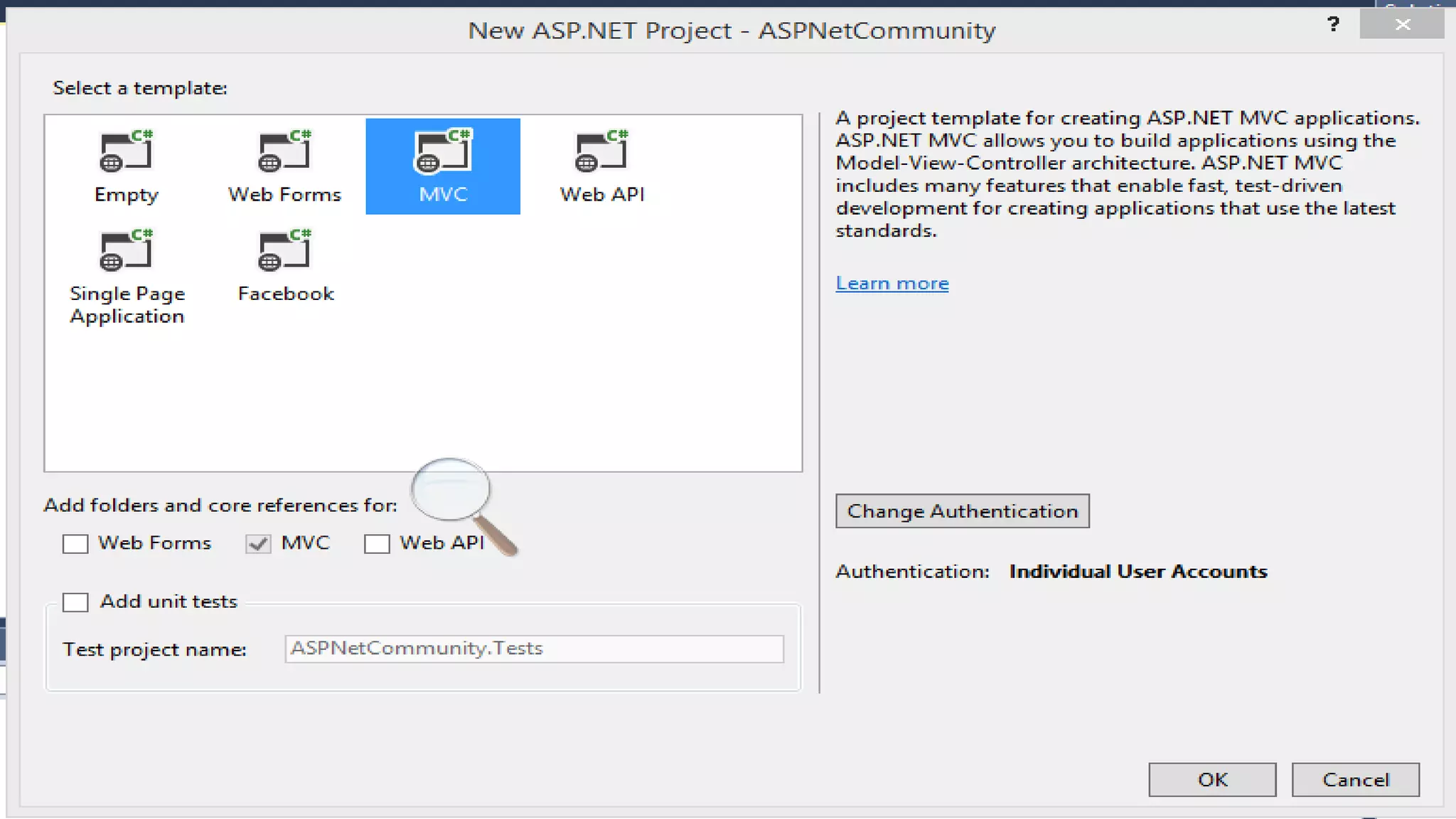Choose the Web Forms template icon
This screenshot has height=819, width=1456.
point(284,152)
